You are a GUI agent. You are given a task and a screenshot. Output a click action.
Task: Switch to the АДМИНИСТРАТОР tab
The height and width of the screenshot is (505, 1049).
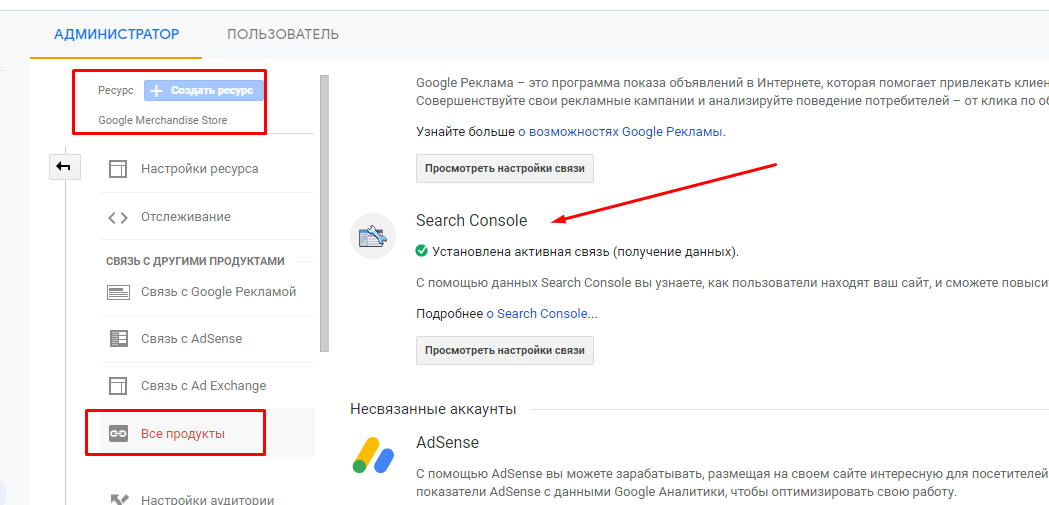(116, 34)
